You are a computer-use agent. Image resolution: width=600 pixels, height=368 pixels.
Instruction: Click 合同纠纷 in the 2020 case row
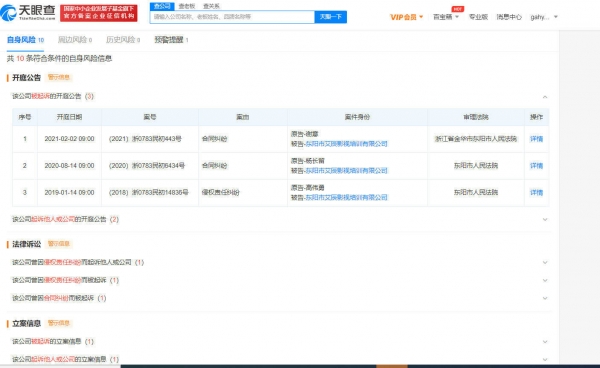pos(214,166)
